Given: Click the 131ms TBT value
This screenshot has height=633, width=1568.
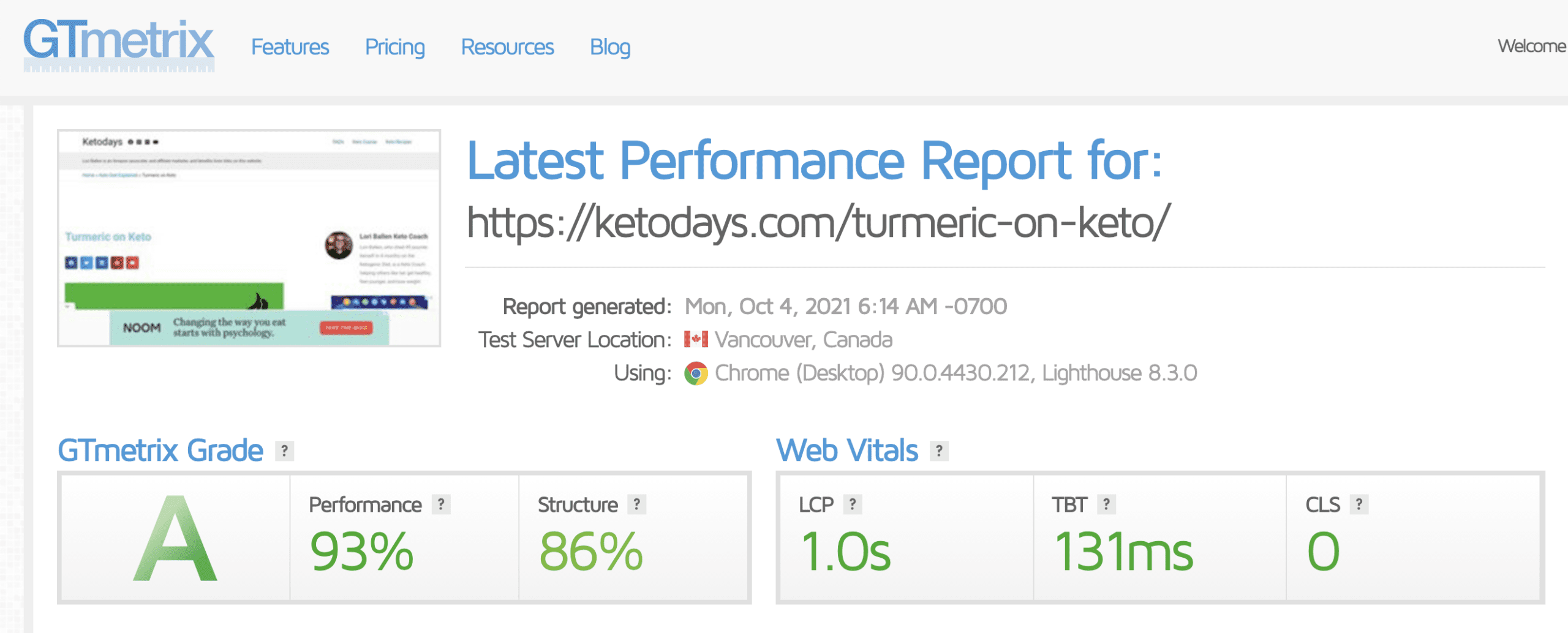Looking at the screenshot, I should [x=1123, y=552].
